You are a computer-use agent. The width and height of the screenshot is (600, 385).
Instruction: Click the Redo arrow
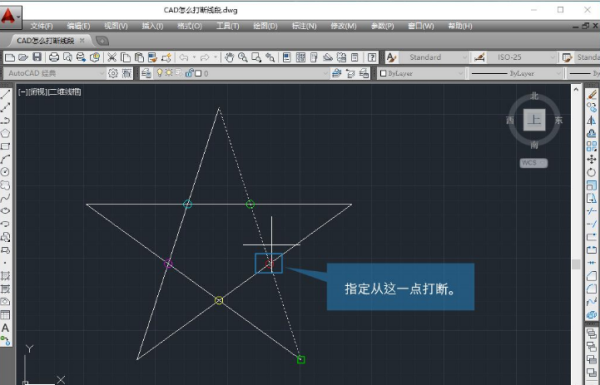pyautogui.click(x=205, y=57)
